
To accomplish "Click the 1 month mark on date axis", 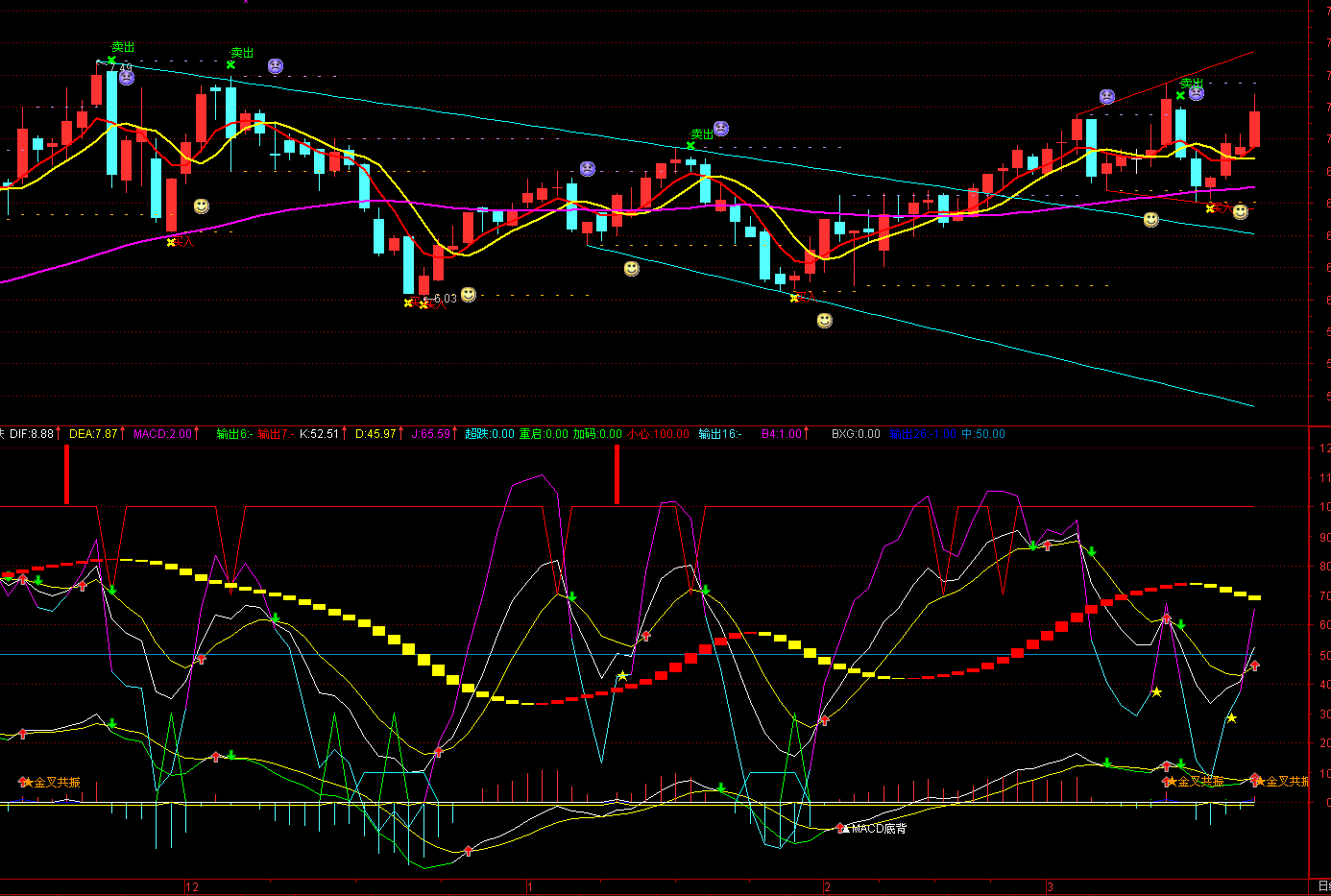I will click(x=530, y=887).
